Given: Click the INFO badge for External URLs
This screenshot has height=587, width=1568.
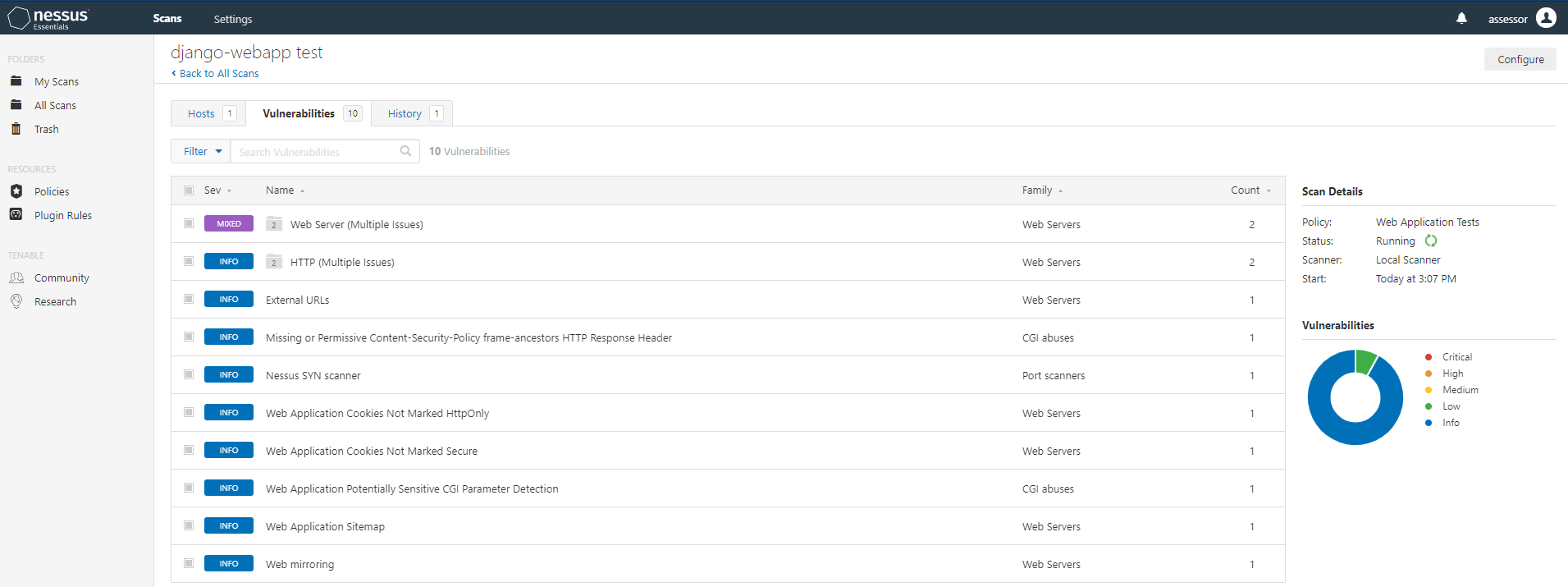Looking at the screenshot, I should (229, 299).
